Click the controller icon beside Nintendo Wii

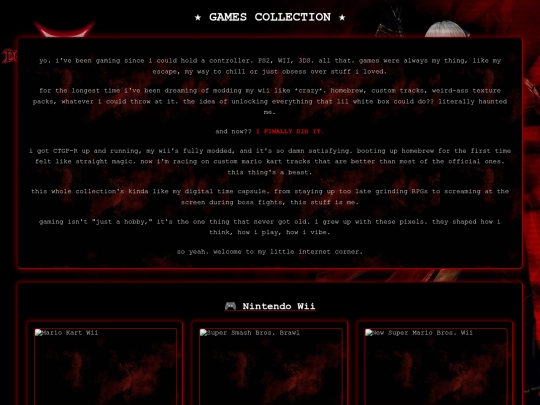point(230,306)
